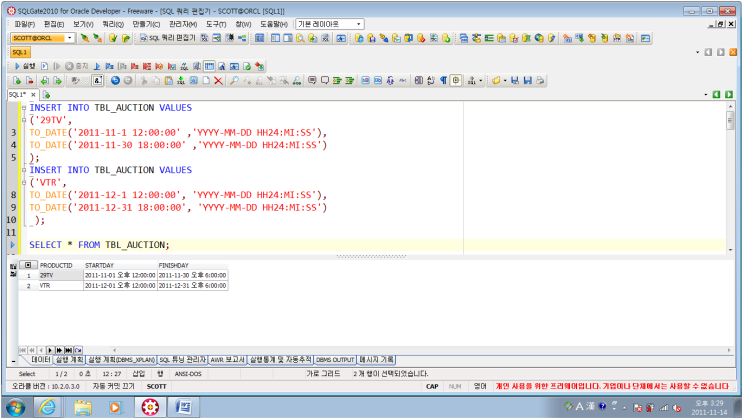Close the SQL1* editor tab
The height and width of the screenshot is (419, 743).
[x=33, y=95]
